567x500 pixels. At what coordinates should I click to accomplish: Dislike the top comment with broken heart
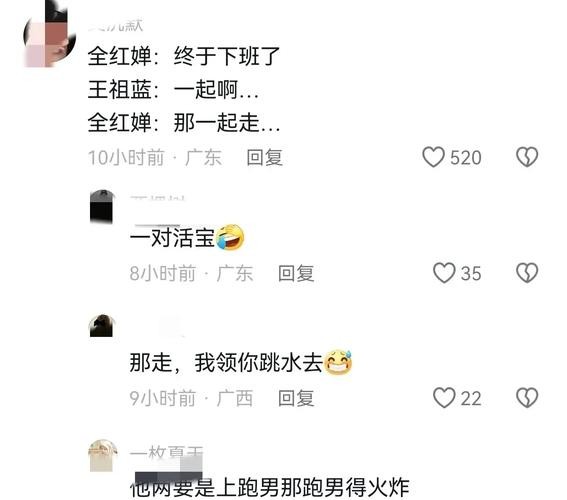point(527,157)
